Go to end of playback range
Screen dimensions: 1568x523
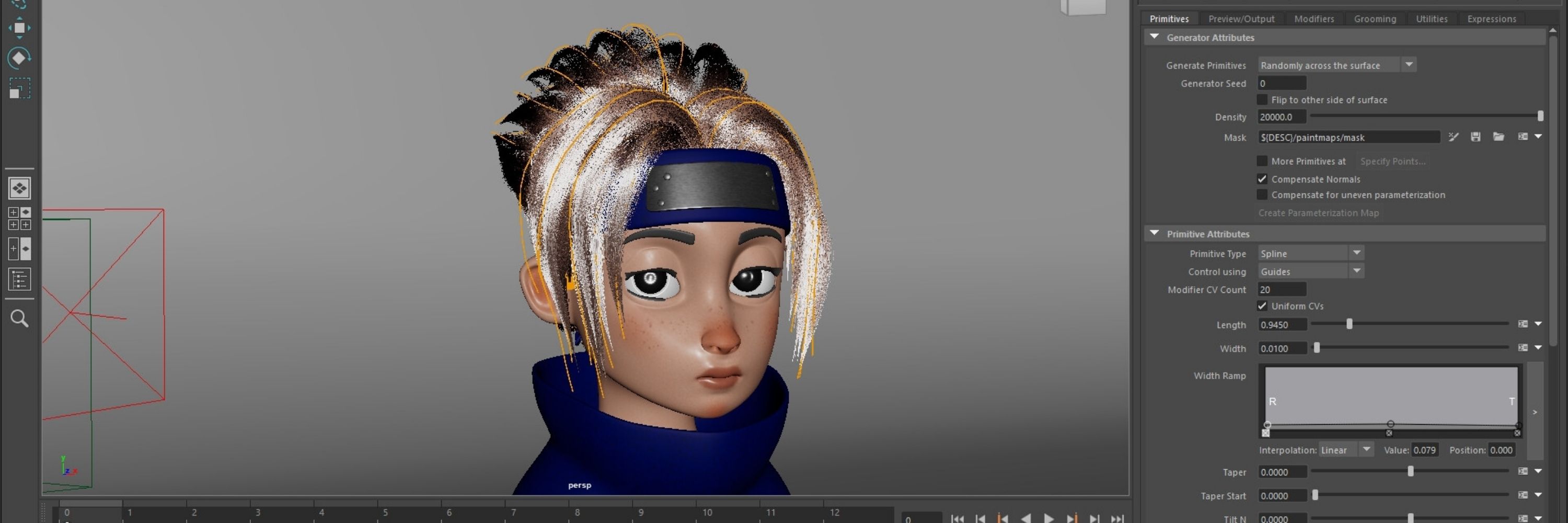1117,518
